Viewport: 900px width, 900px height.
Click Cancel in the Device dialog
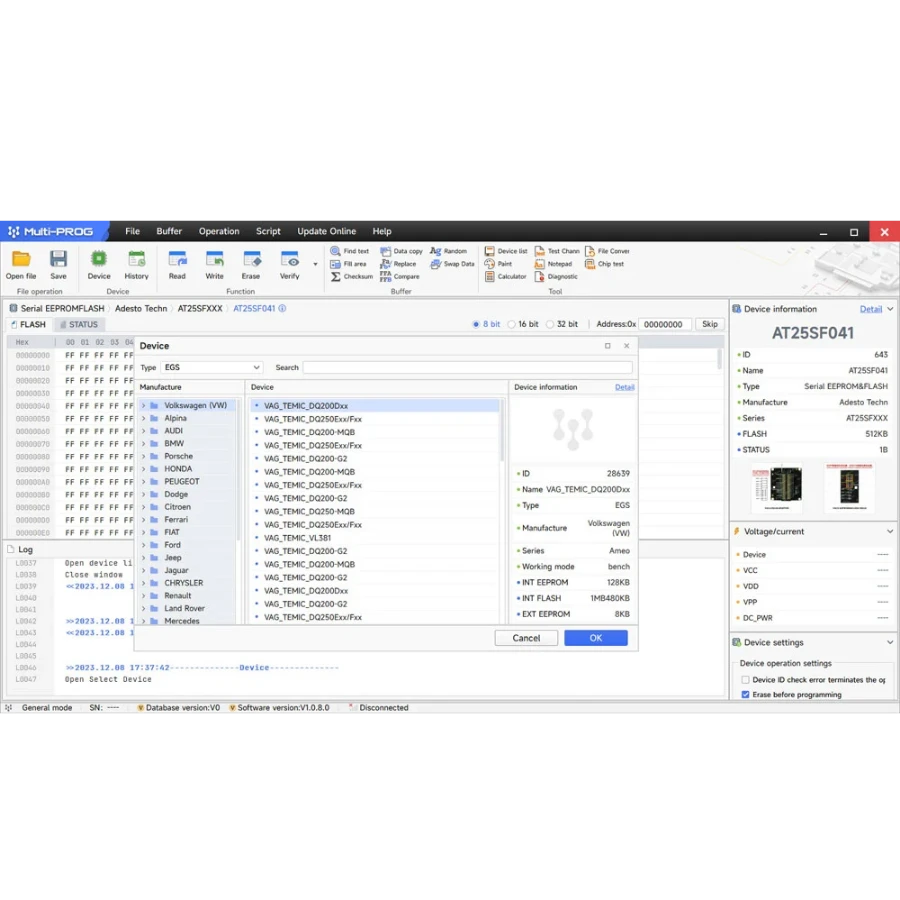526,638
